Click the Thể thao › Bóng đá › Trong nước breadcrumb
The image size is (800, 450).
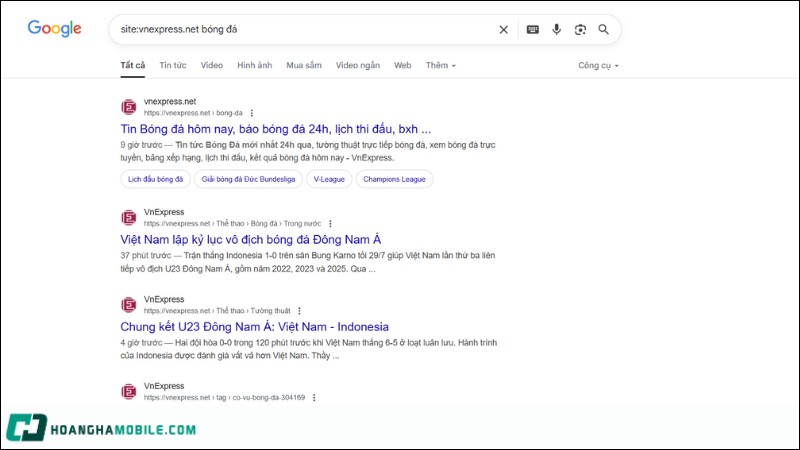tap(269, 223)
